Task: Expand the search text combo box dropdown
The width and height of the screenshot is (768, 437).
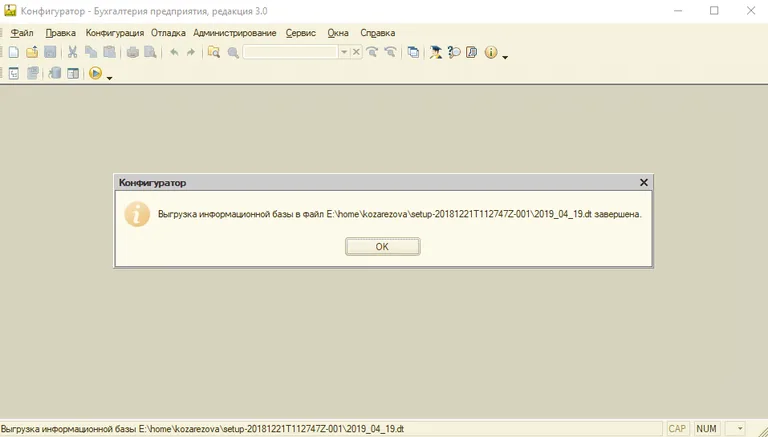Action: coord(344,52)
